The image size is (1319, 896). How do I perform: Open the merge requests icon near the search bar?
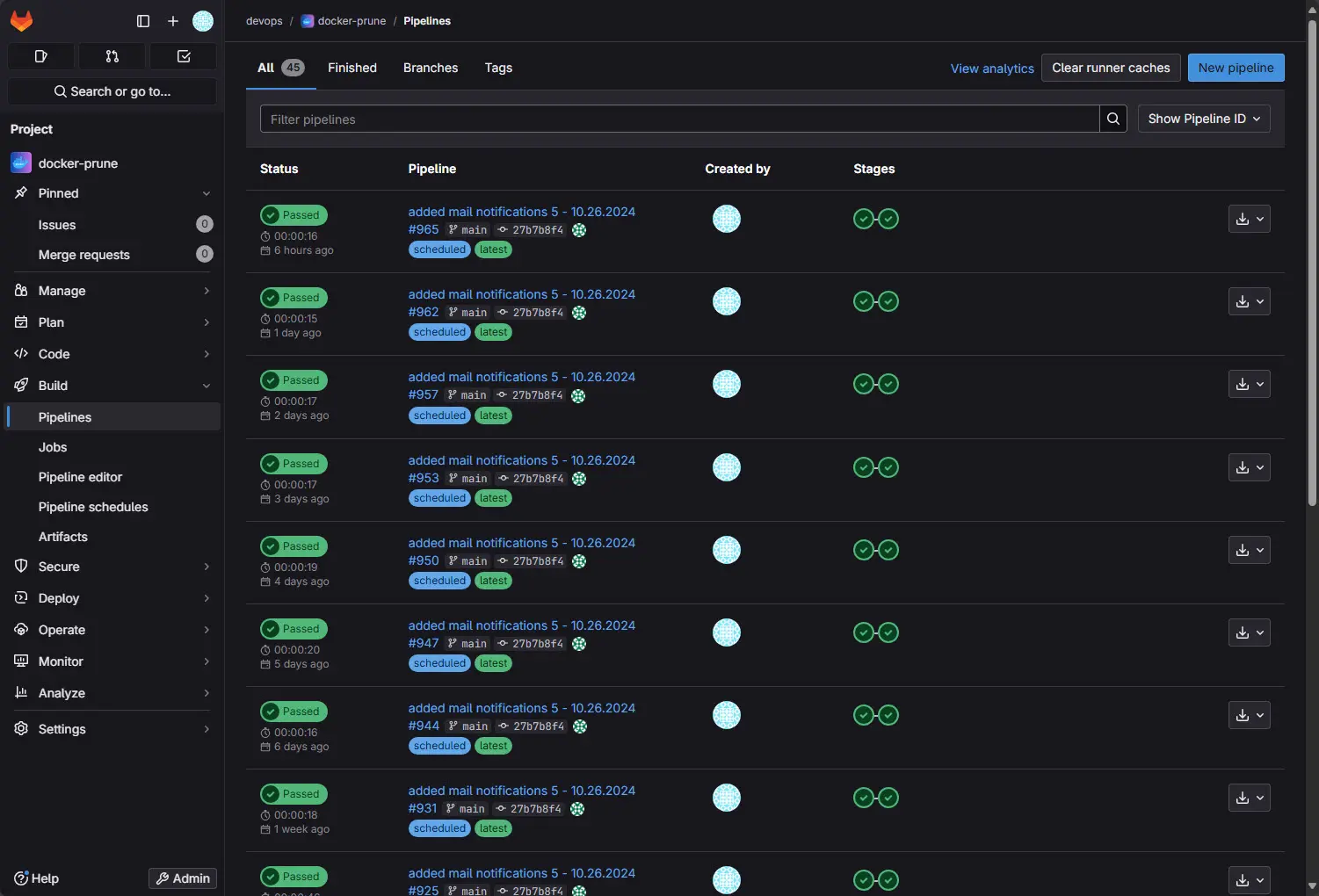(112, 56)
